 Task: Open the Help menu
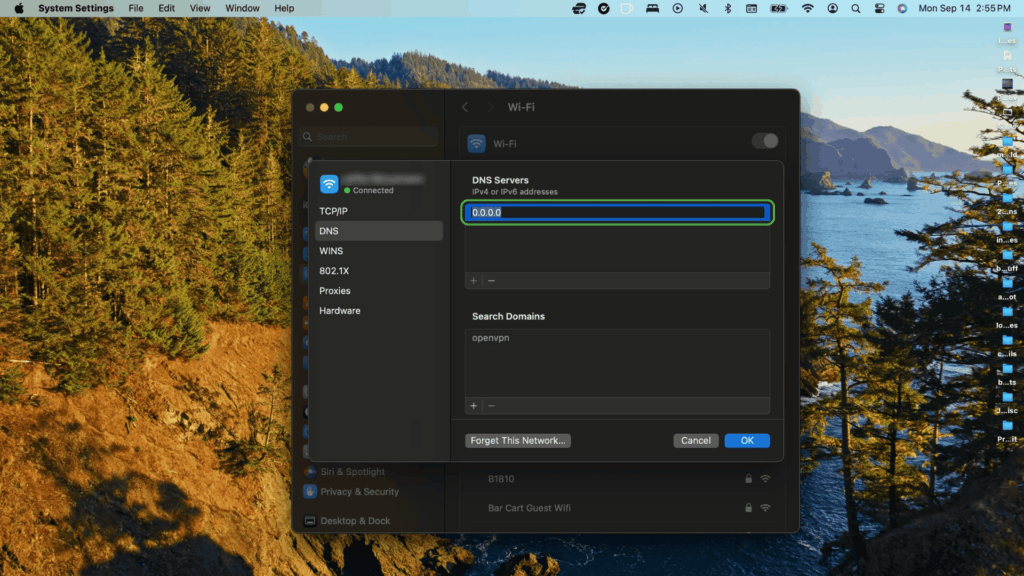[284, 8]
